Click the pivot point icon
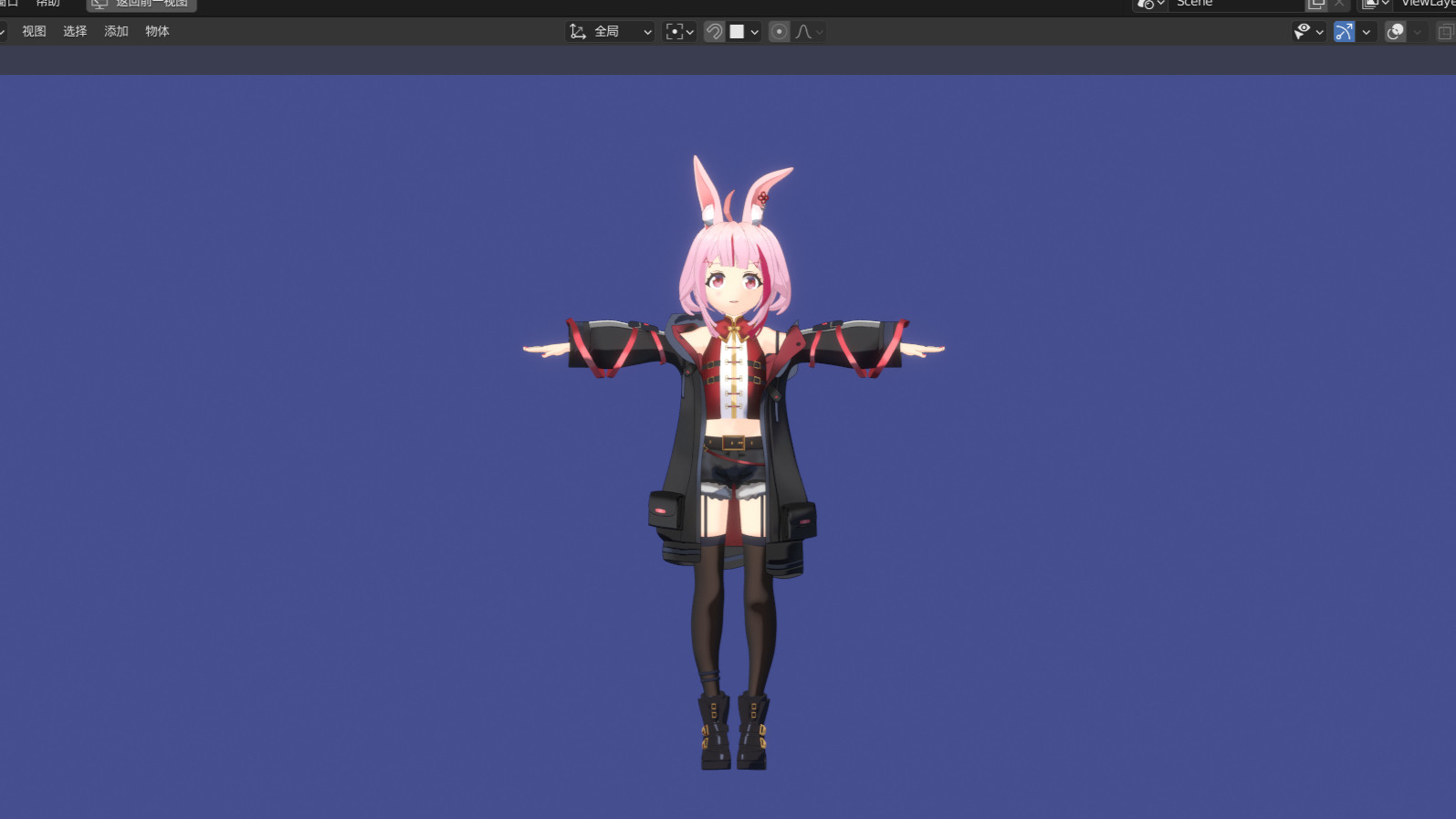The height and width of the screenshot is (819, 1456). point(675,32)
